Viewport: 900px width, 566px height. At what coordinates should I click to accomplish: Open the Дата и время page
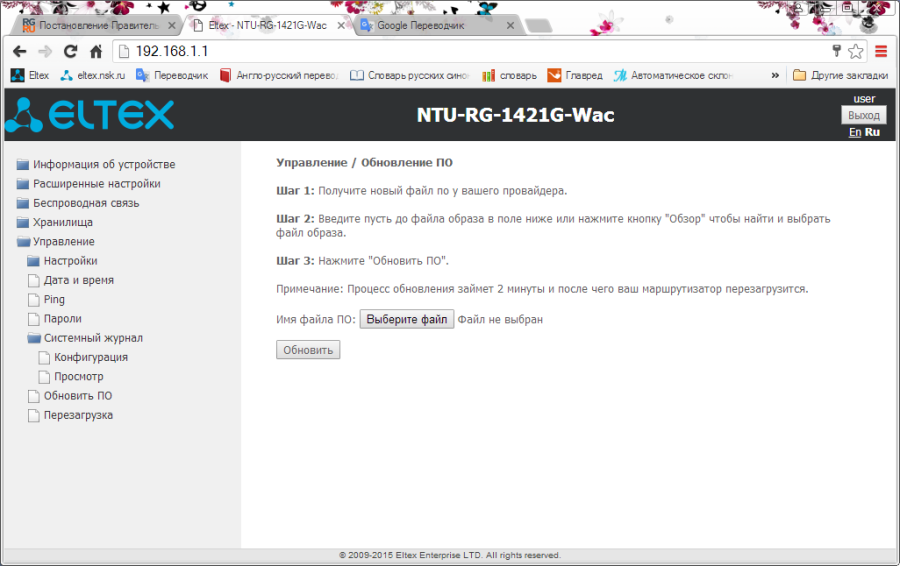click(71, 280)
